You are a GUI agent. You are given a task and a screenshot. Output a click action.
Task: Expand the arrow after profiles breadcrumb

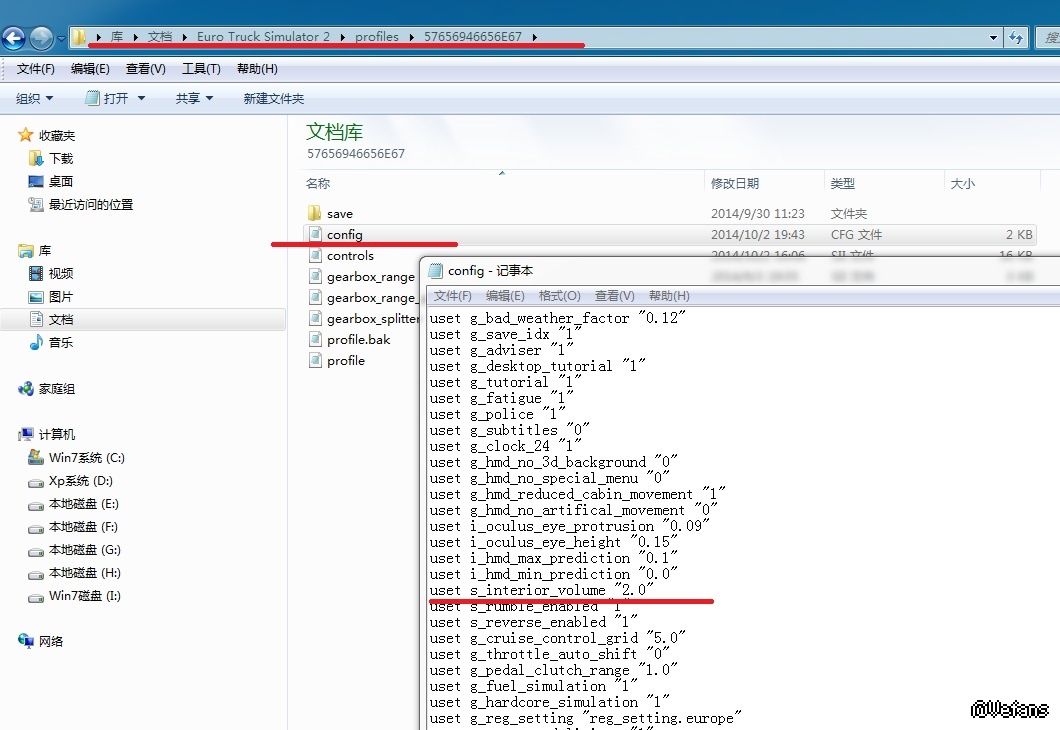click(411, 37)
